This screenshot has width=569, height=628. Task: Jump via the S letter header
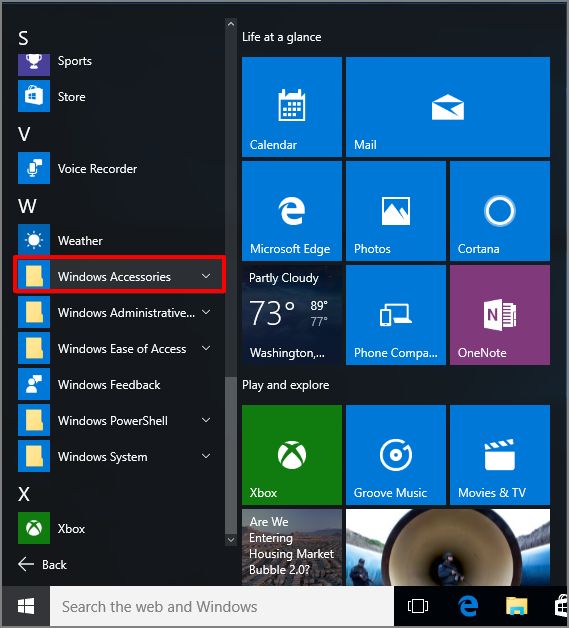tap(23, 38)
